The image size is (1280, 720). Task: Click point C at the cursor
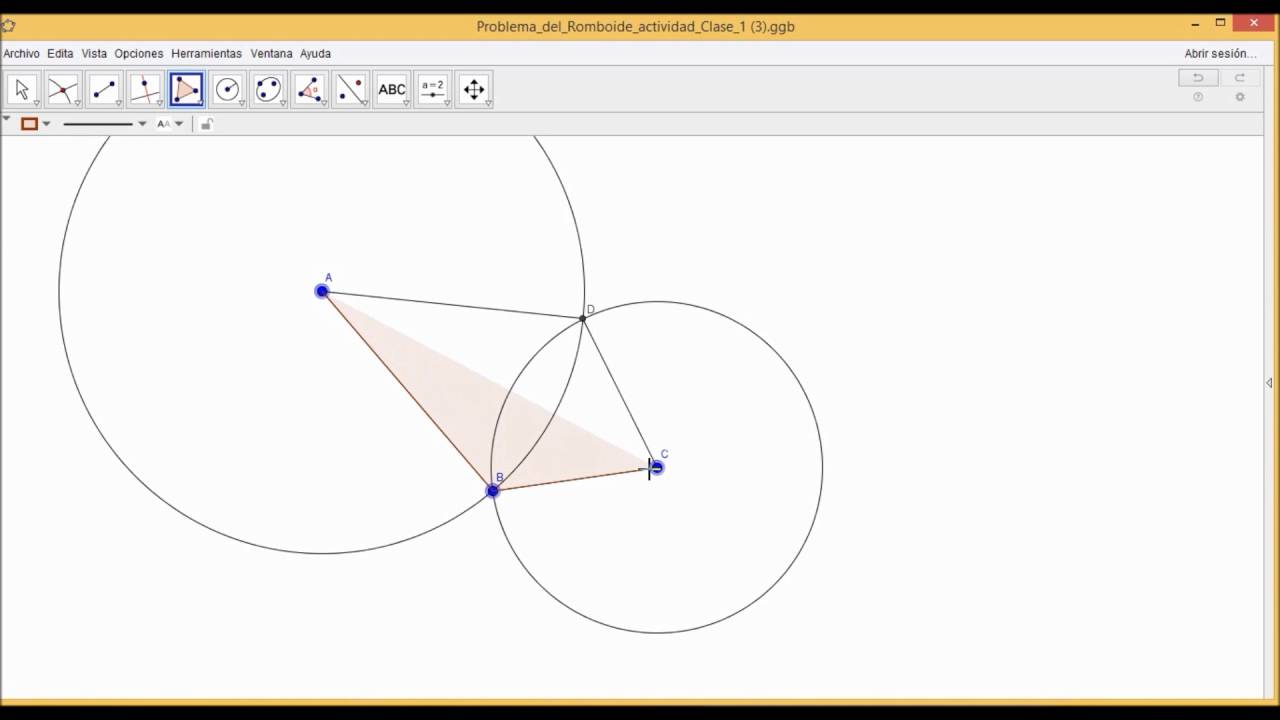pyautogui.click(x=656, y=467)
